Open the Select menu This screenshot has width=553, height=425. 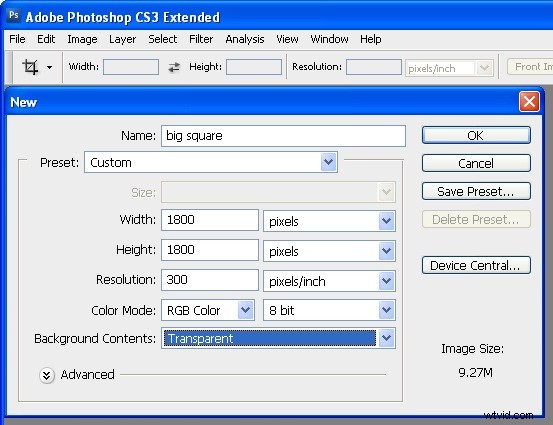[x=162, y=39]
